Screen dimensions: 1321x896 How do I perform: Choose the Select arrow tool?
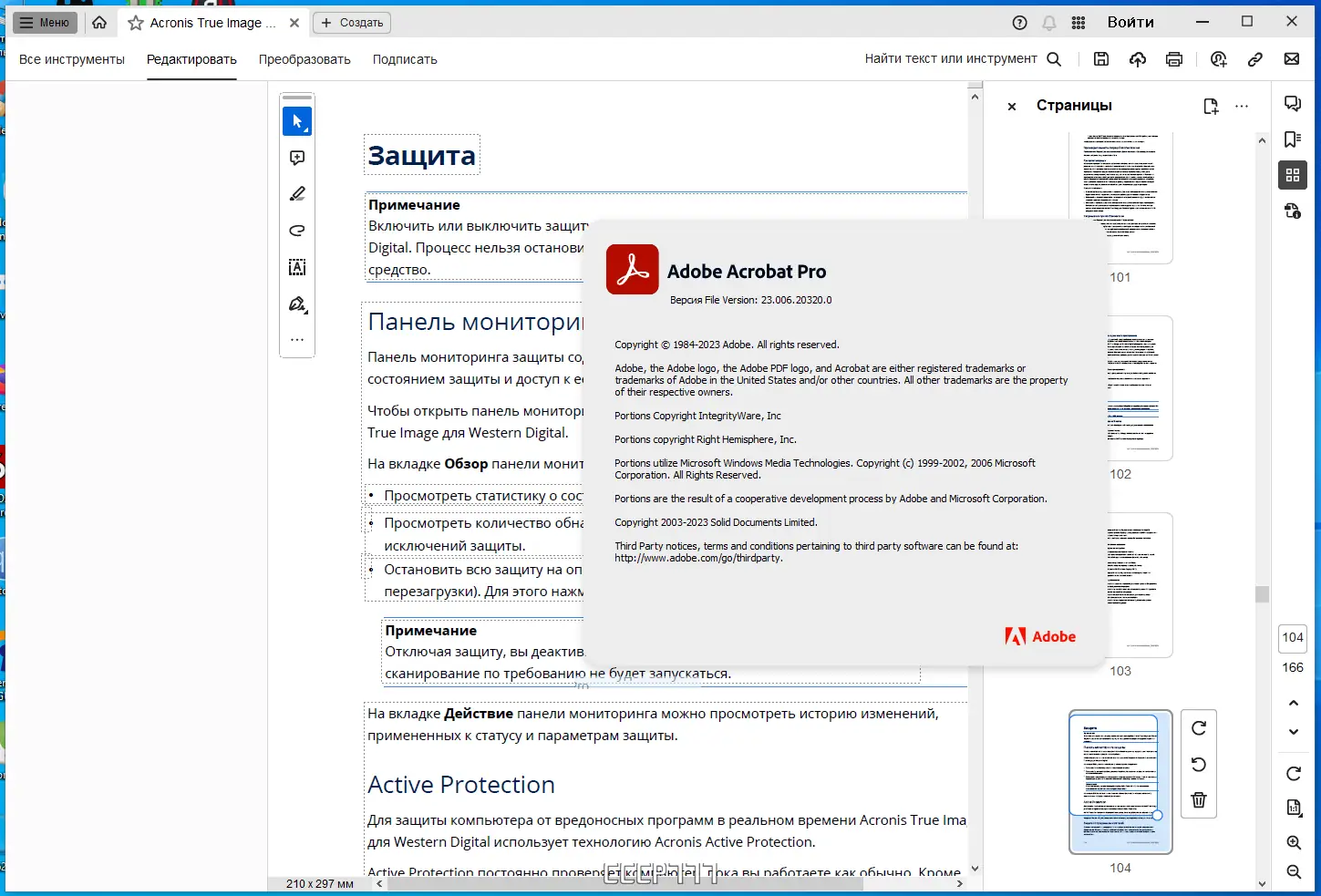(x=297, y=121)
